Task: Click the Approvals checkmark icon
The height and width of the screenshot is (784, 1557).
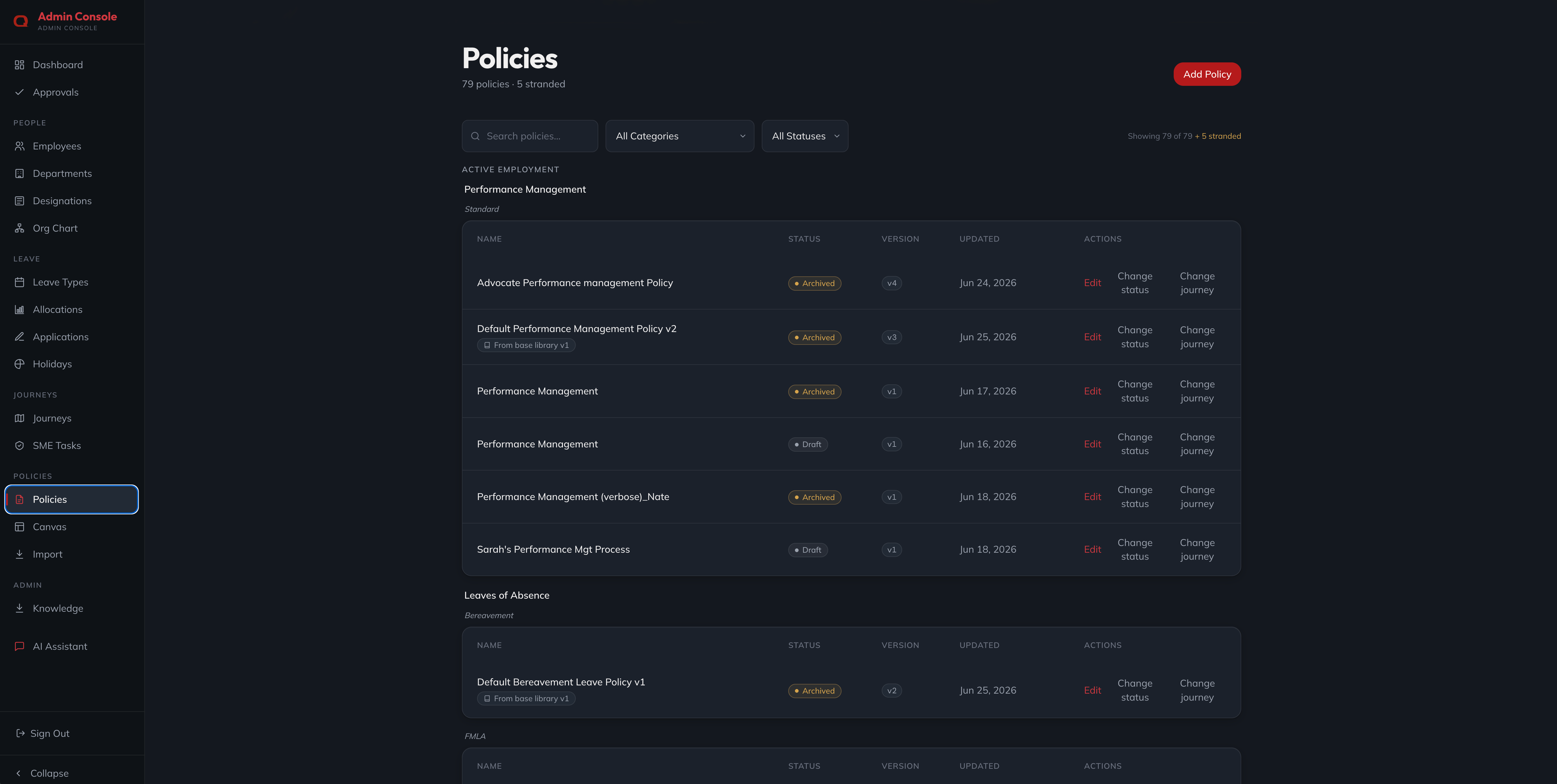Action: pos(19,92)
